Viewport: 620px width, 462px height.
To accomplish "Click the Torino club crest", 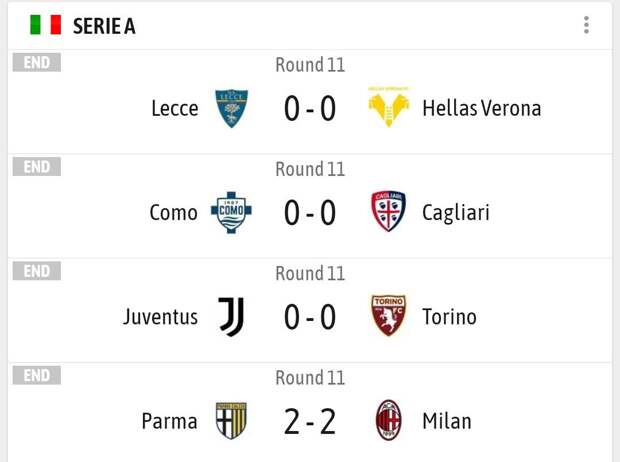I will point(388,316).
